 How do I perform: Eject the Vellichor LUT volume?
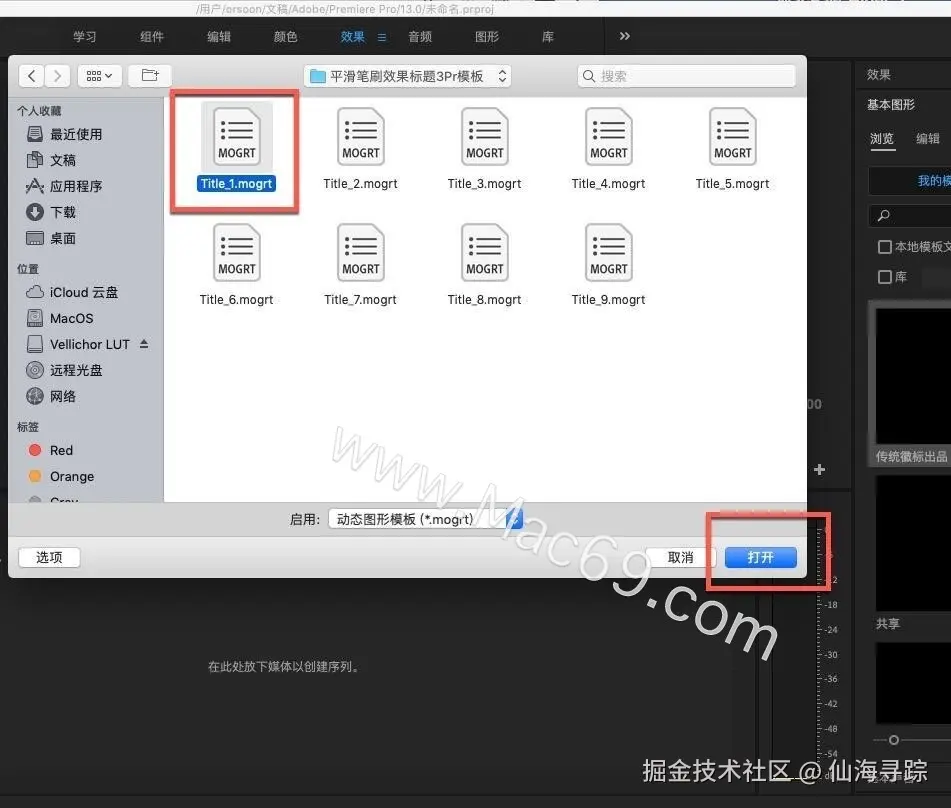(x=144, y=344)
